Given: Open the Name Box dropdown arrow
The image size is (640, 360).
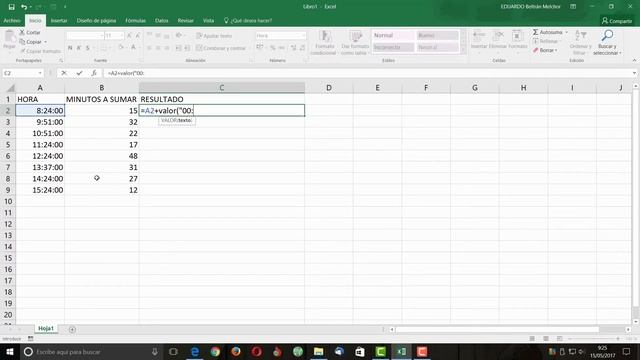Looking at the screenshot, I should (x=40, y=73).
